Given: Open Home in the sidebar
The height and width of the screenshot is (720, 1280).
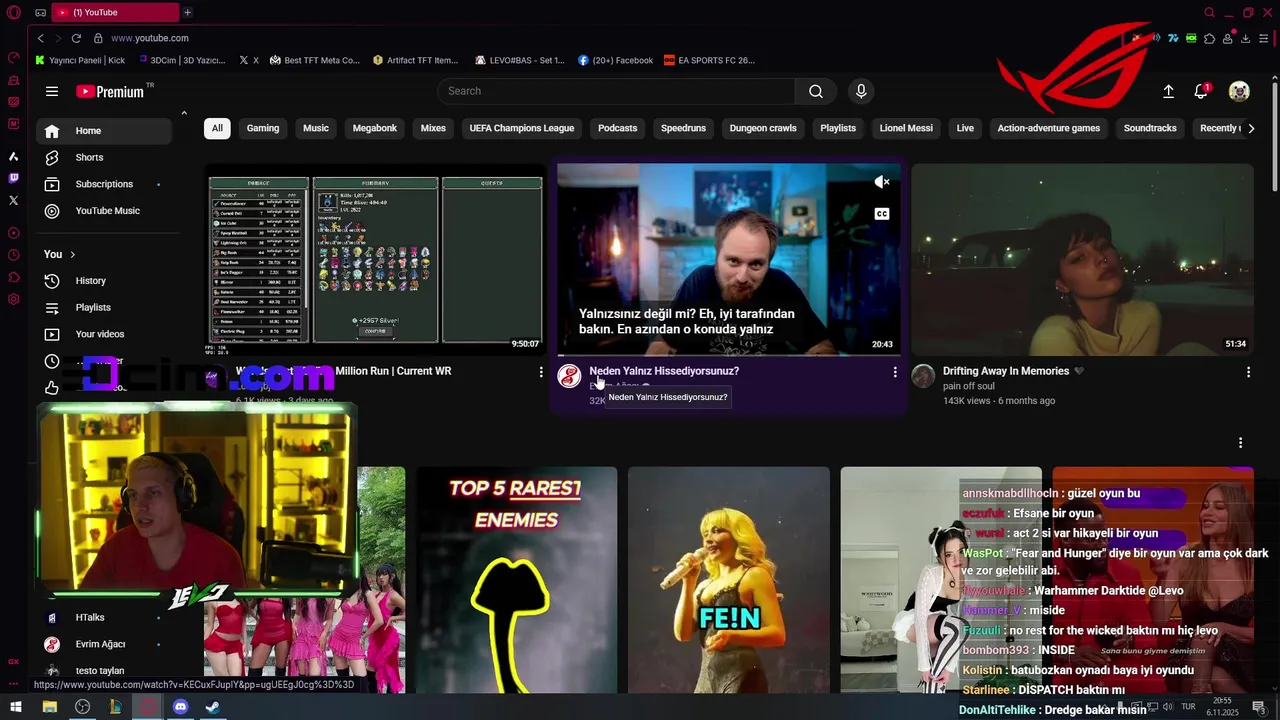Looking at the screenshot, I should coord(104,131).
